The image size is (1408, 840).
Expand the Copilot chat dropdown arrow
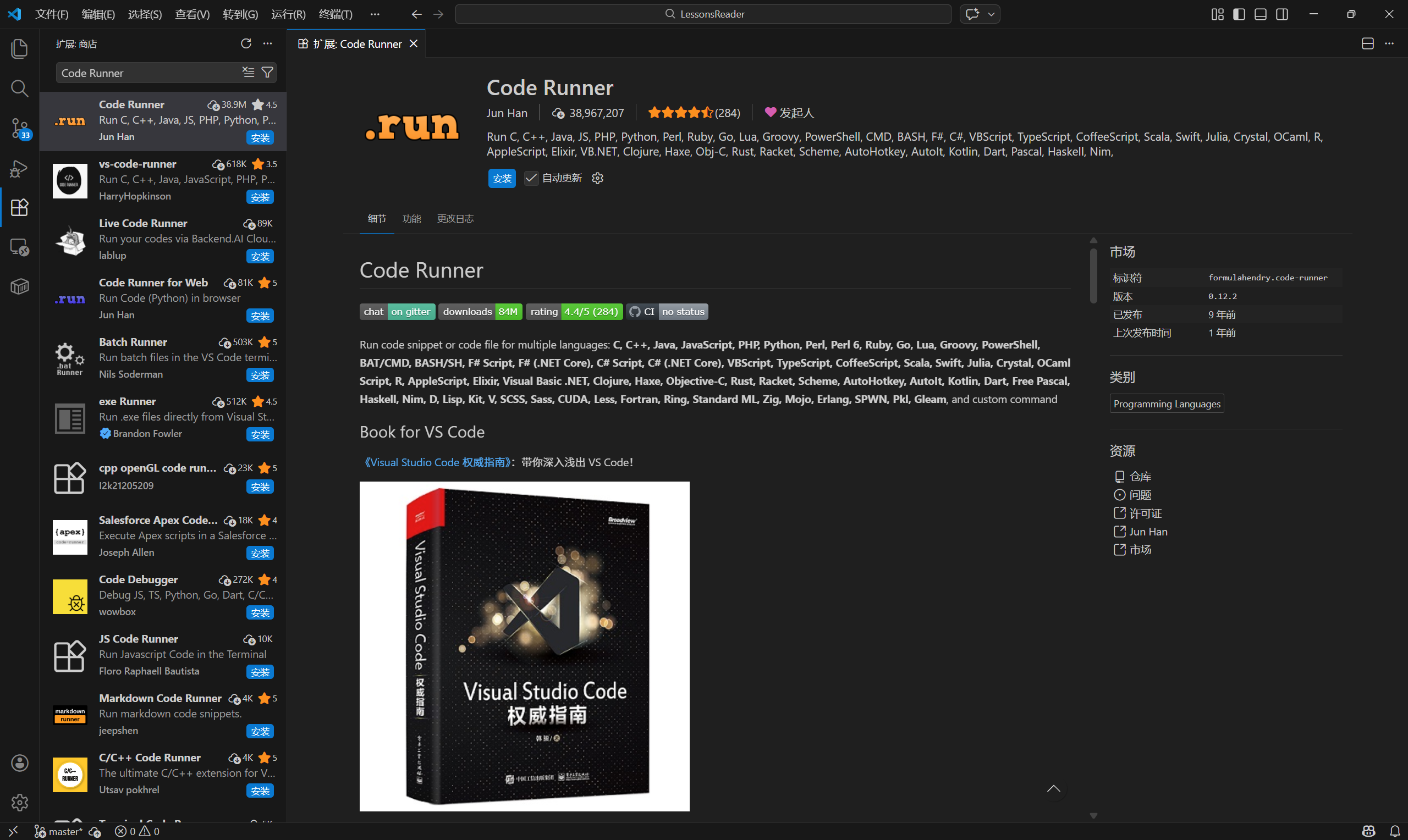(x=991, y=14)
